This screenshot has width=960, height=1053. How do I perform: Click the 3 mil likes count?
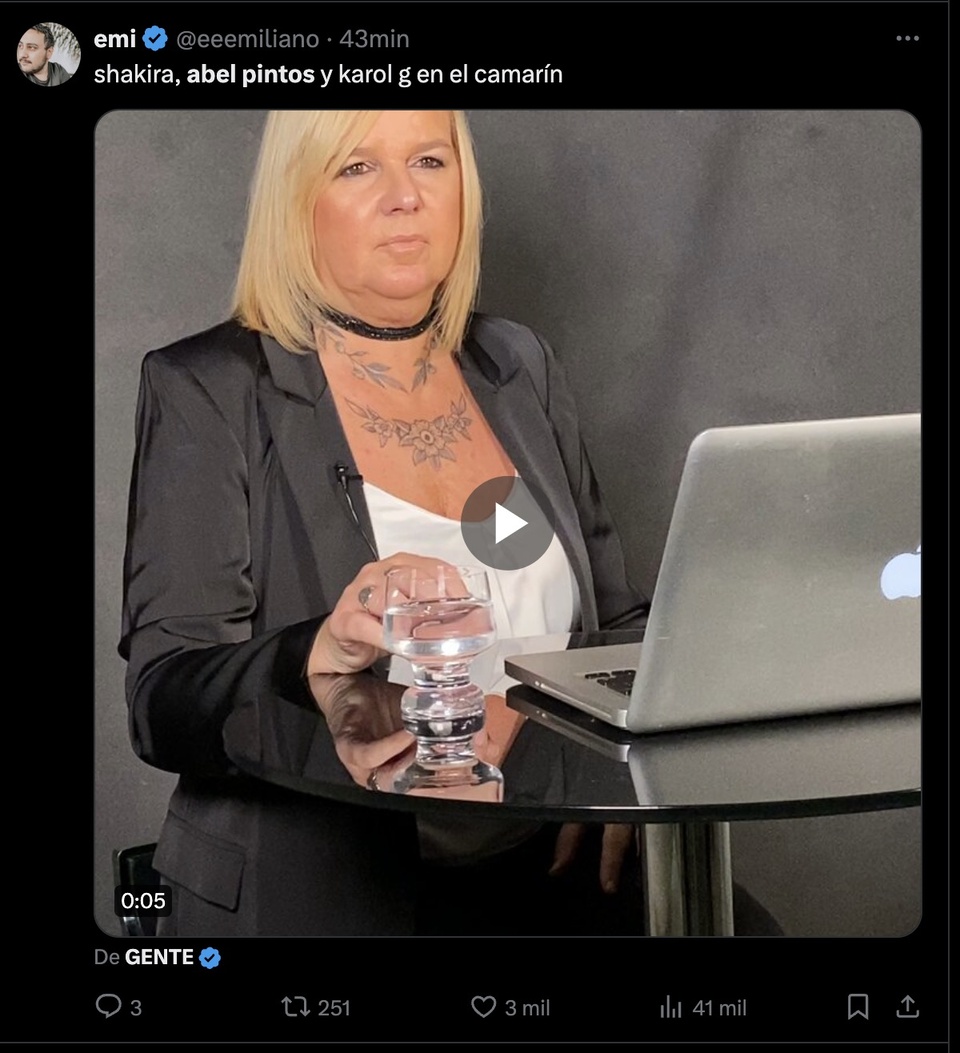click(527, 1007)
